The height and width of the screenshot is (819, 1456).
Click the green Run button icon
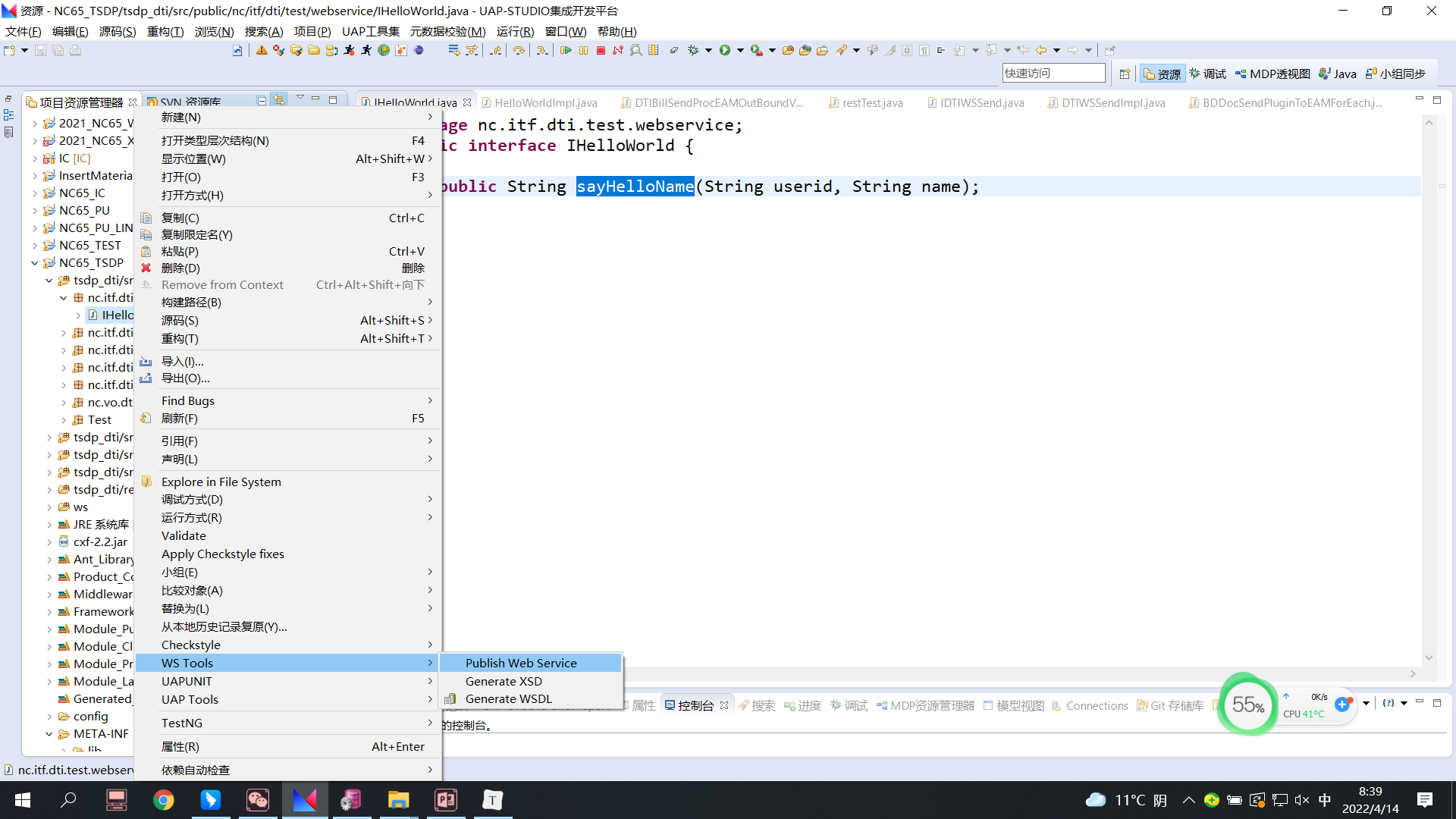725,51
